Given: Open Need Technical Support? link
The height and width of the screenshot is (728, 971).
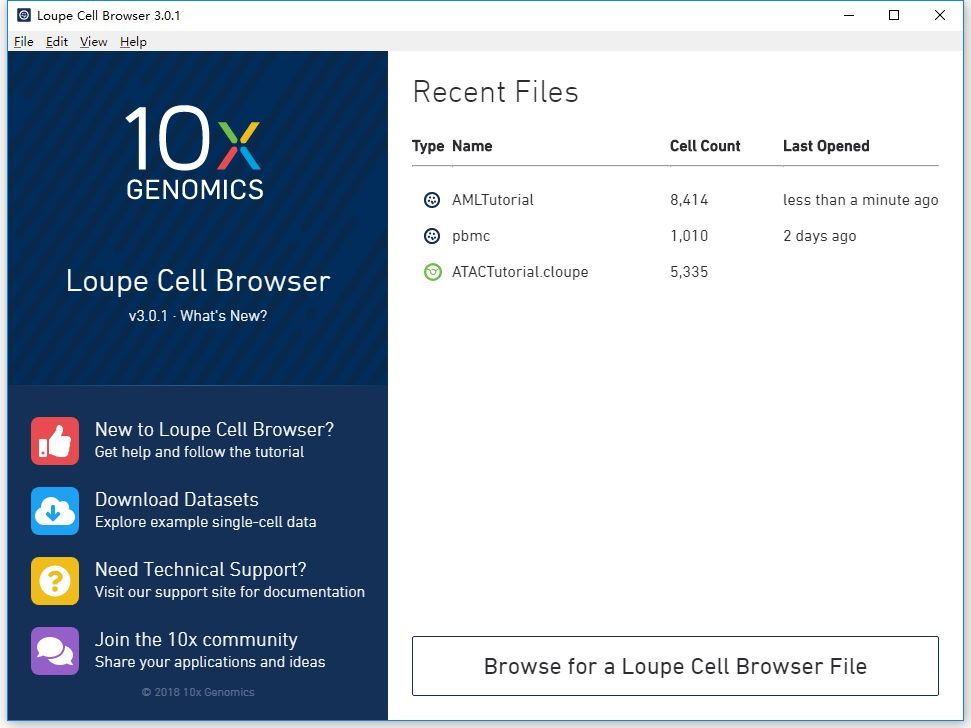Looking at the screenshot, I should 201,570.
